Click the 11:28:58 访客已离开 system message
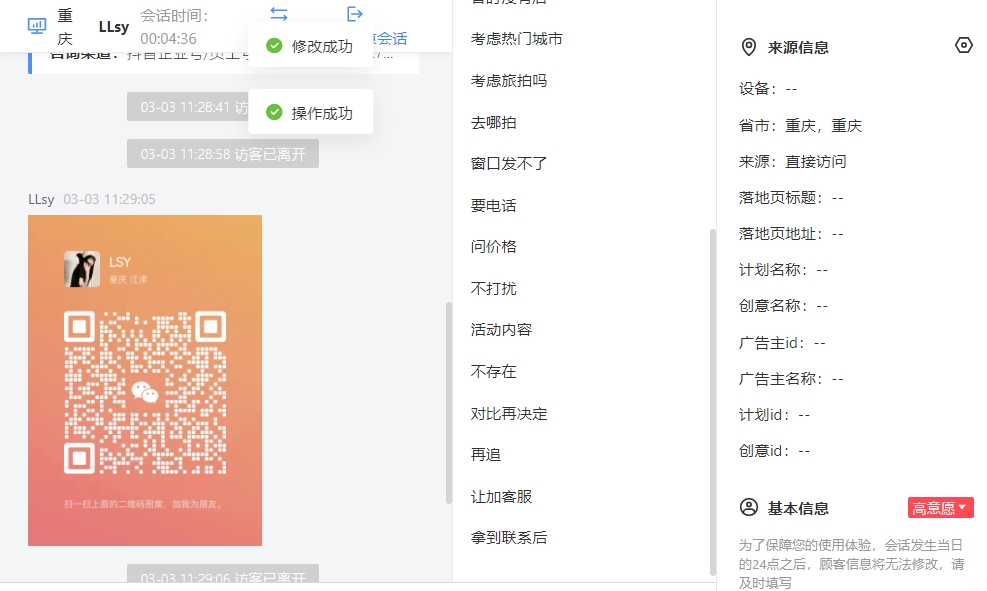The width and height of the screenshot is (987, 591). pos(223,154)
